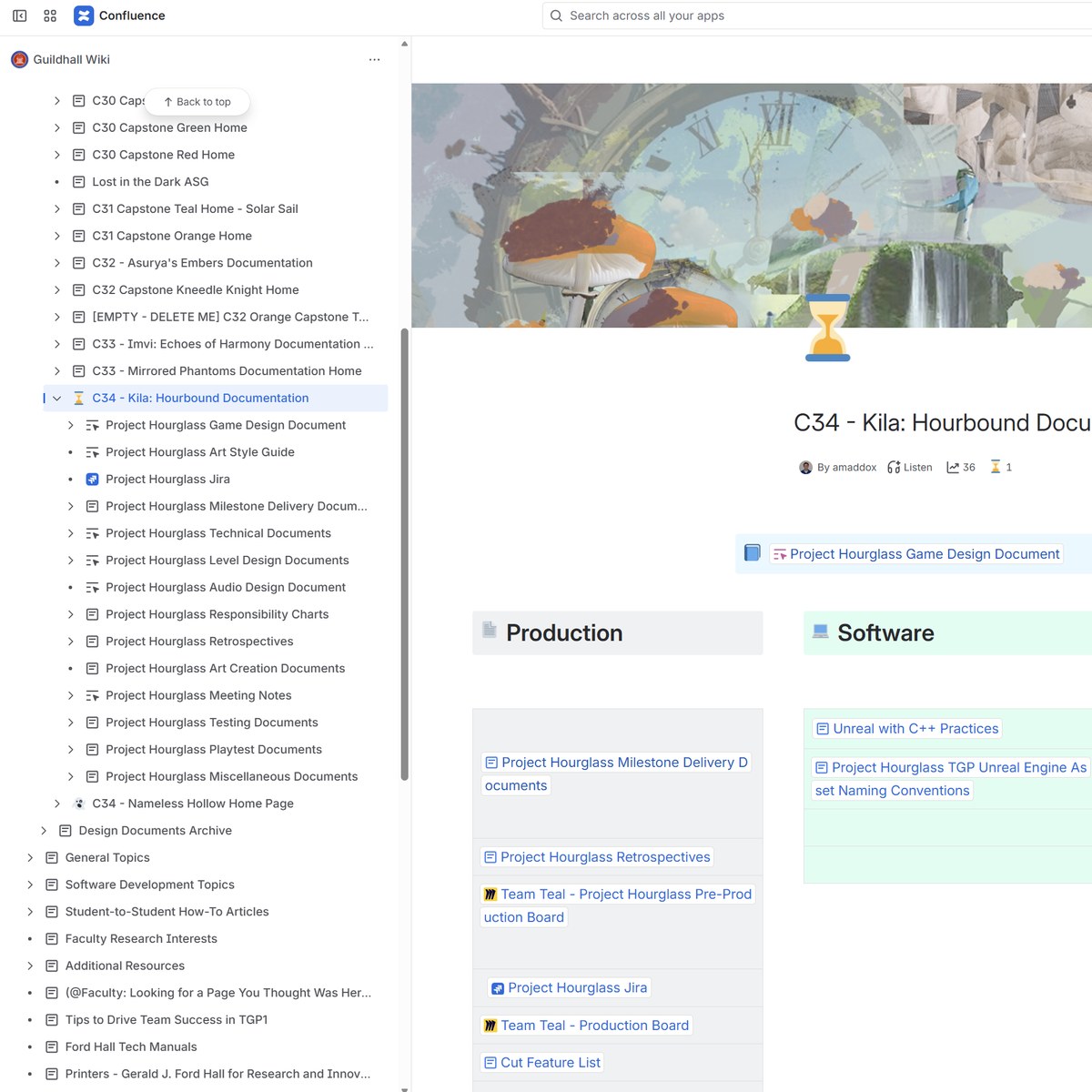Click the sidebar vertical scrollbar thumb
The width and height of the screenshot is (1092, 1092).
404,553
